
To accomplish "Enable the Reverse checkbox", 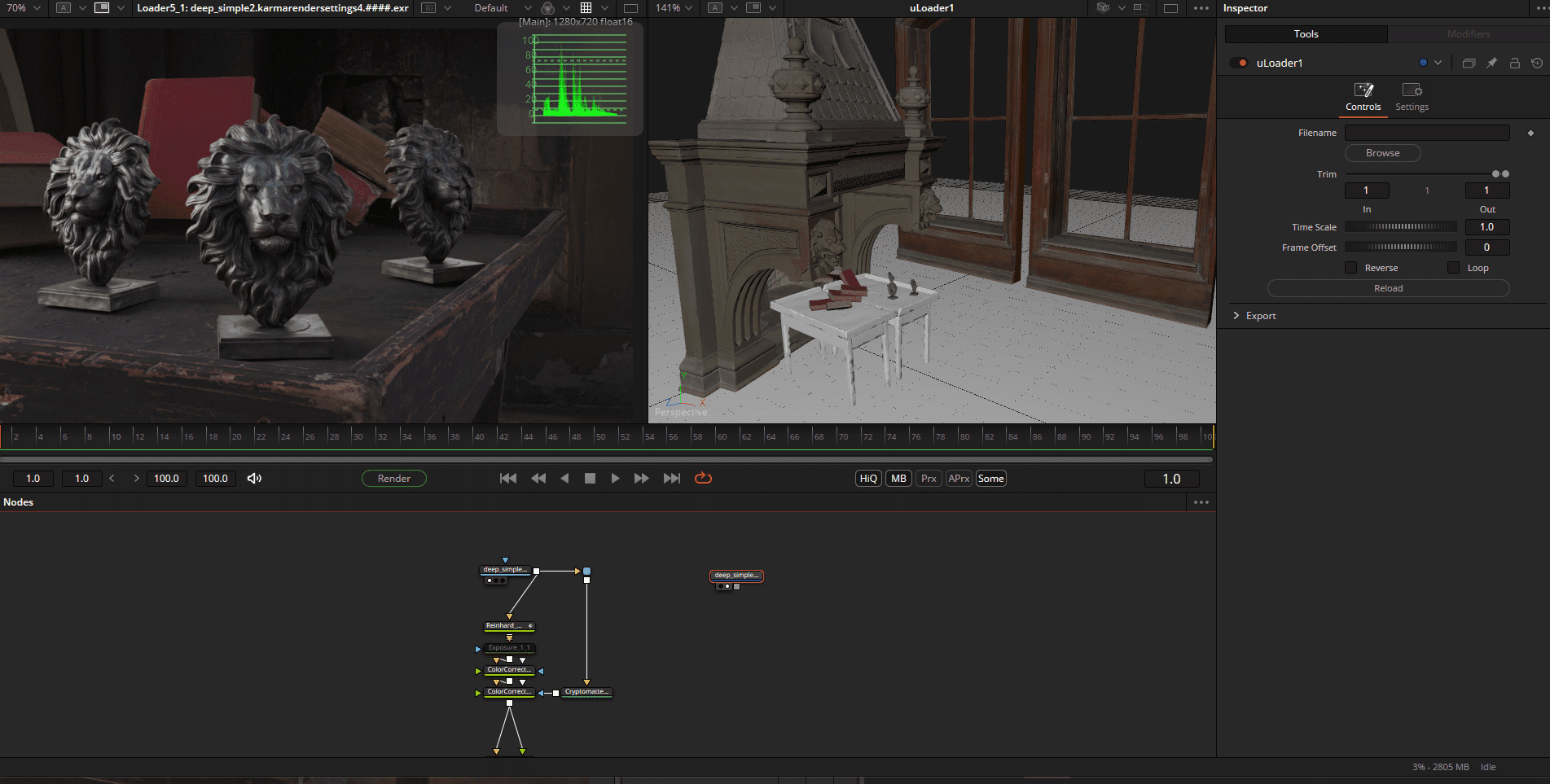I will tap(1352, 267).
